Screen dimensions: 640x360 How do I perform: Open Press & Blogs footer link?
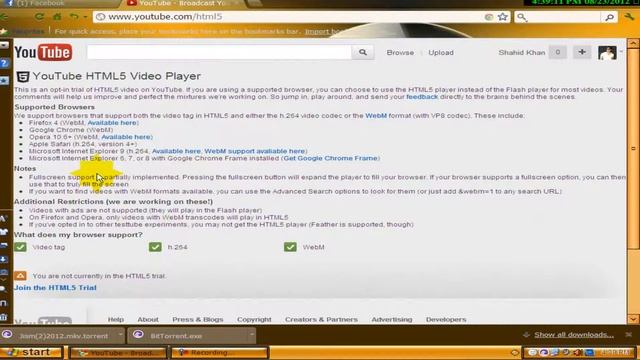198,320
